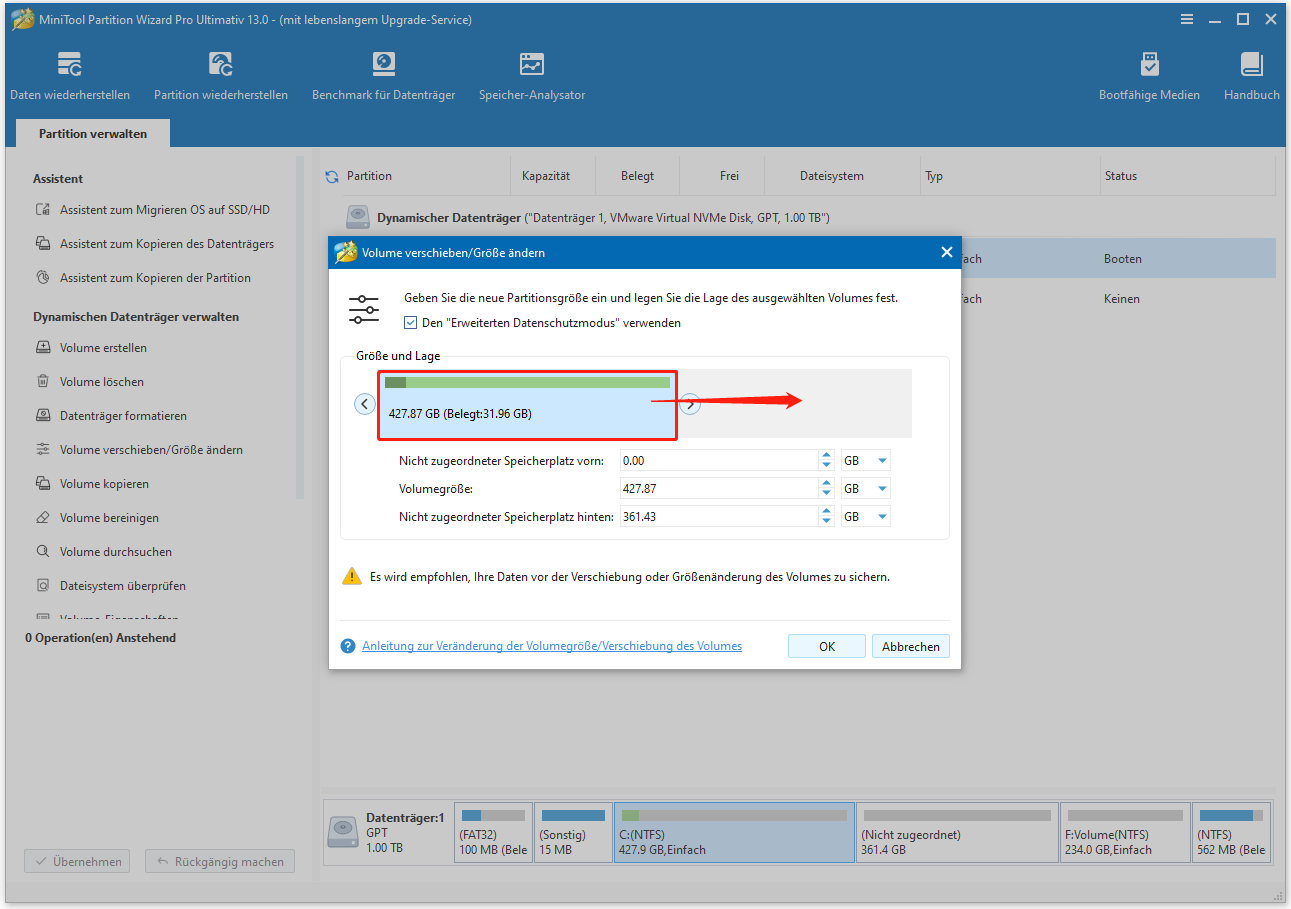Screen dimensions: 1291x909
Task: Launch the Benchmark für Datenträger tool
Action: (x=383, y=75)
